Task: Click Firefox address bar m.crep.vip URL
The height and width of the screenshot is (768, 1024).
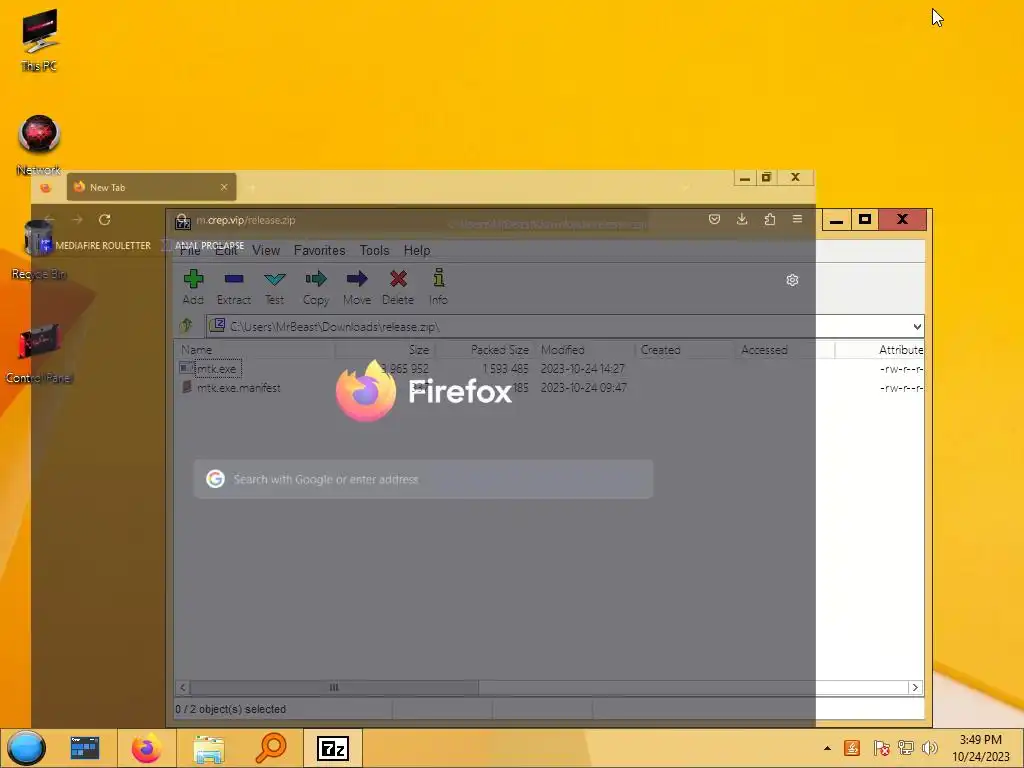Action: point(246,220)
